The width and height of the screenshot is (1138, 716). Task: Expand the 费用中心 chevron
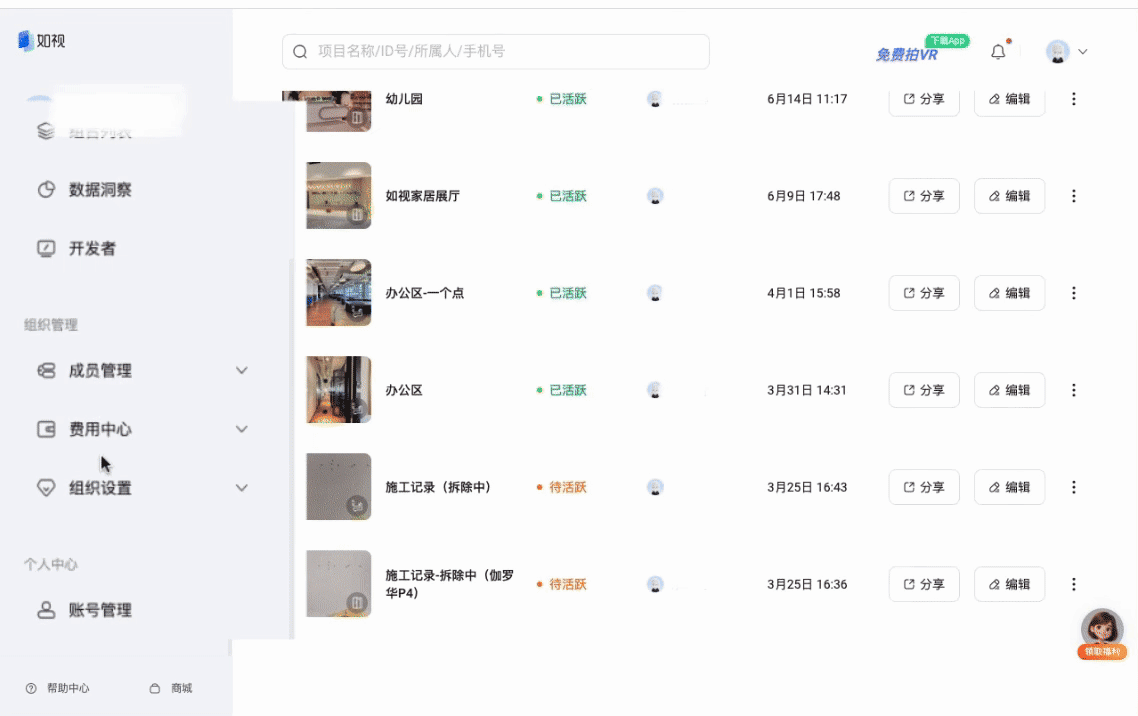click(242, 429)
